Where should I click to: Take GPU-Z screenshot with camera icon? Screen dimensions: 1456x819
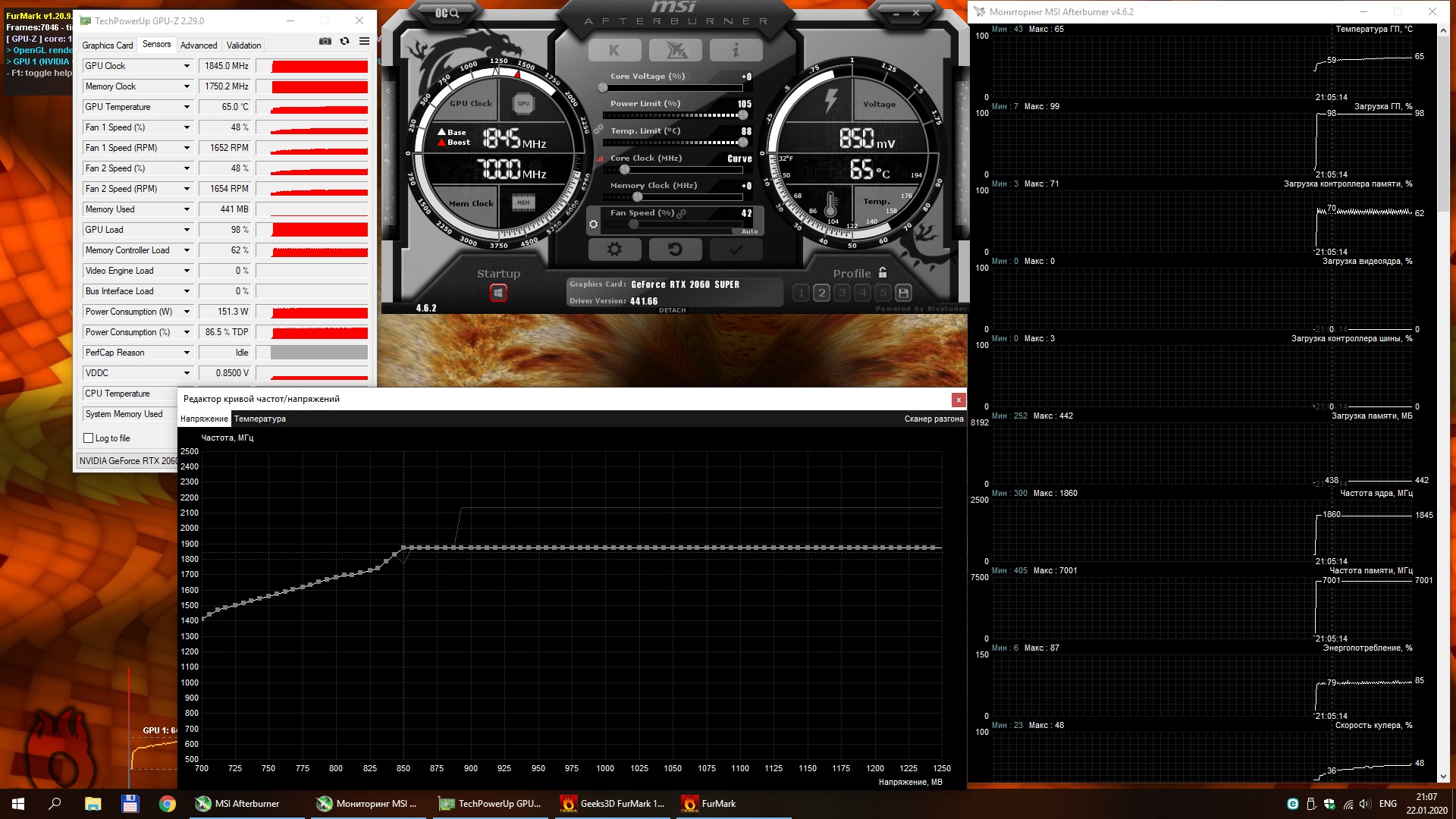pyautogui.click(x=325, y=42)
